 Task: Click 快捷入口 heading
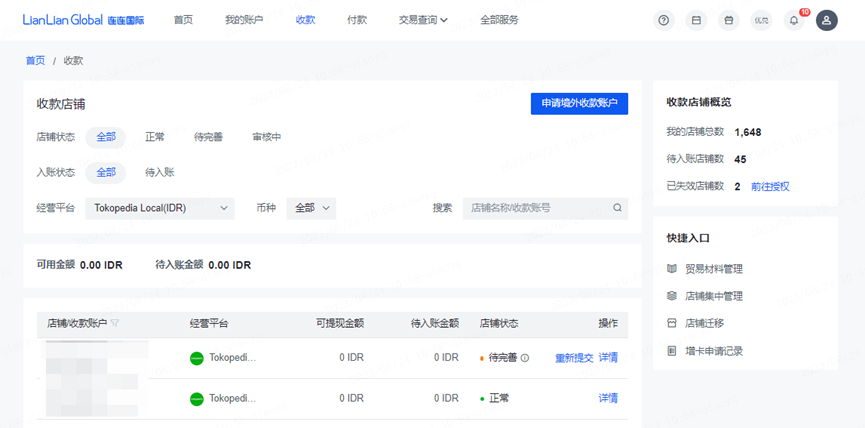(688, 239)
